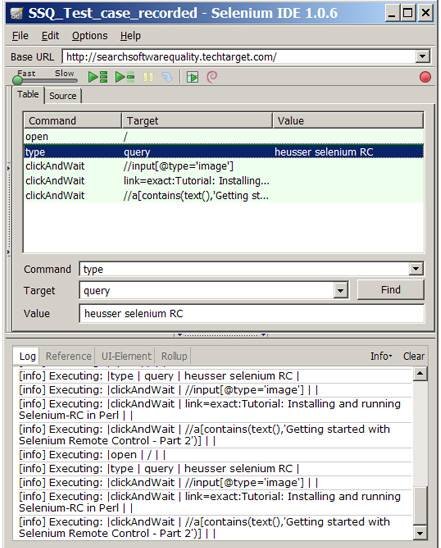Viewport: 441px width, 548px height.
Task: Switch to the Reference tab
Action: (x=68, y=356)
